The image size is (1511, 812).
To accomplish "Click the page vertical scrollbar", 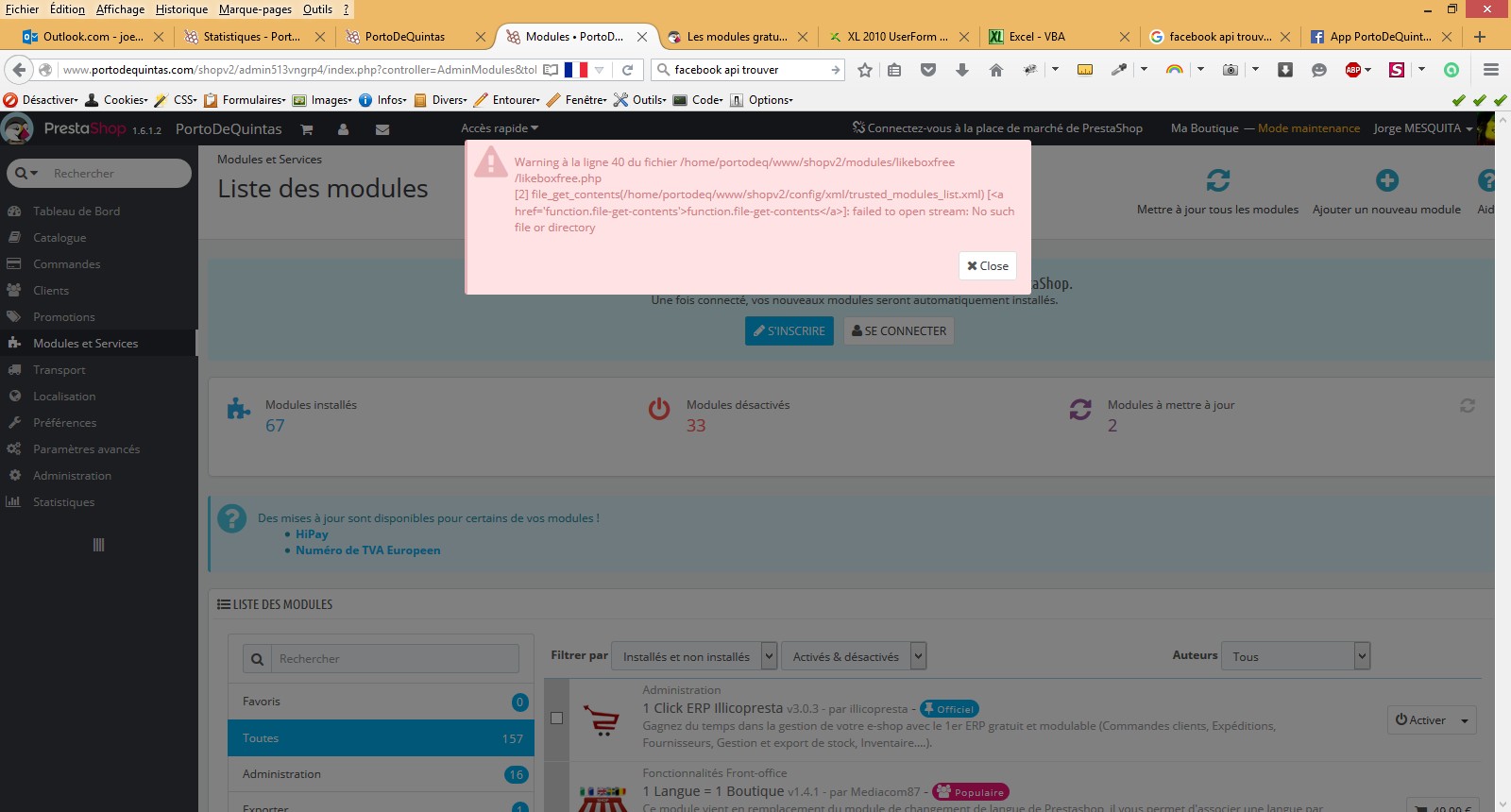I will coord(1503,463).
